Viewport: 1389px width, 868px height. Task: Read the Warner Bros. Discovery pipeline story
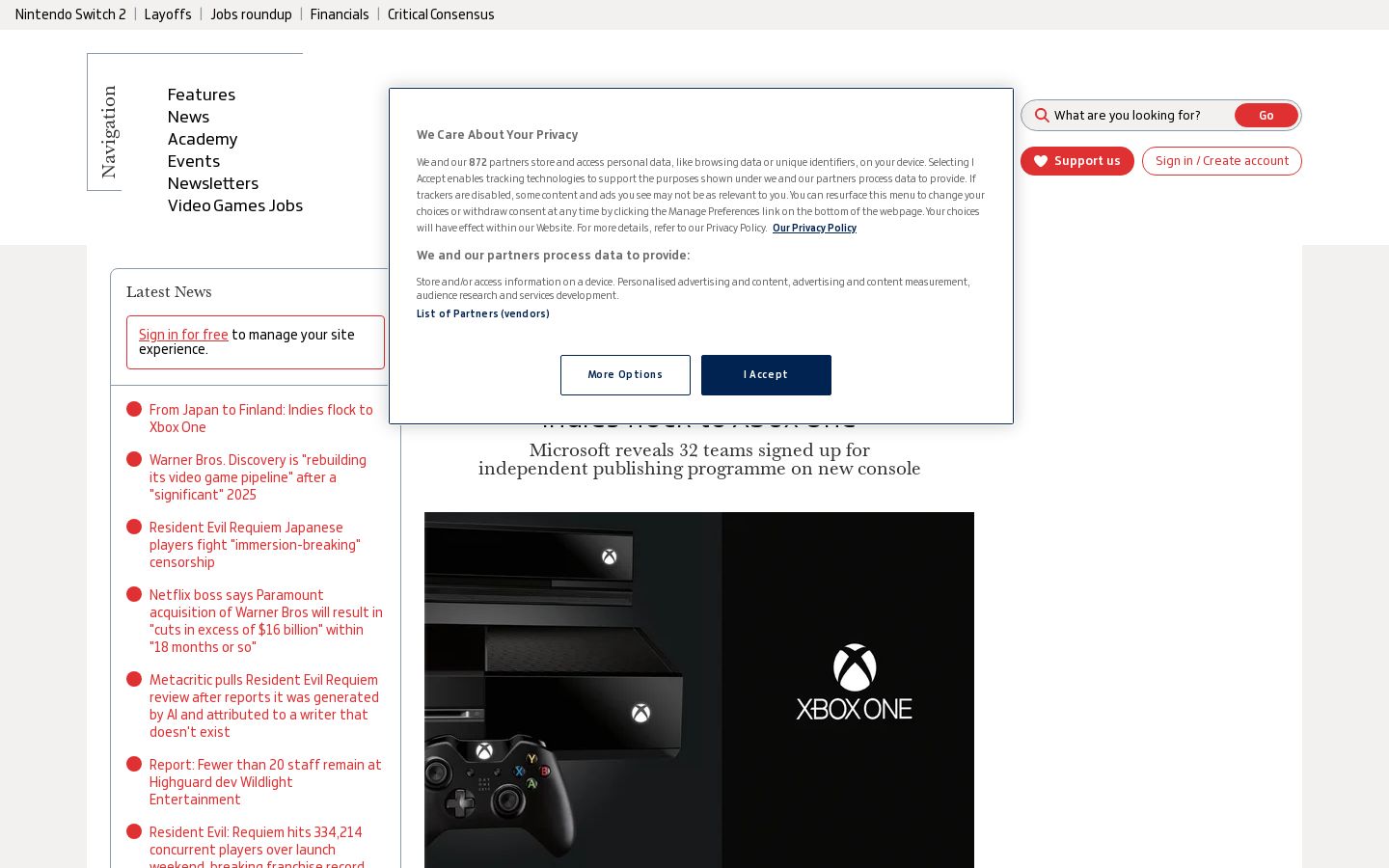click(x=258, y=477)
